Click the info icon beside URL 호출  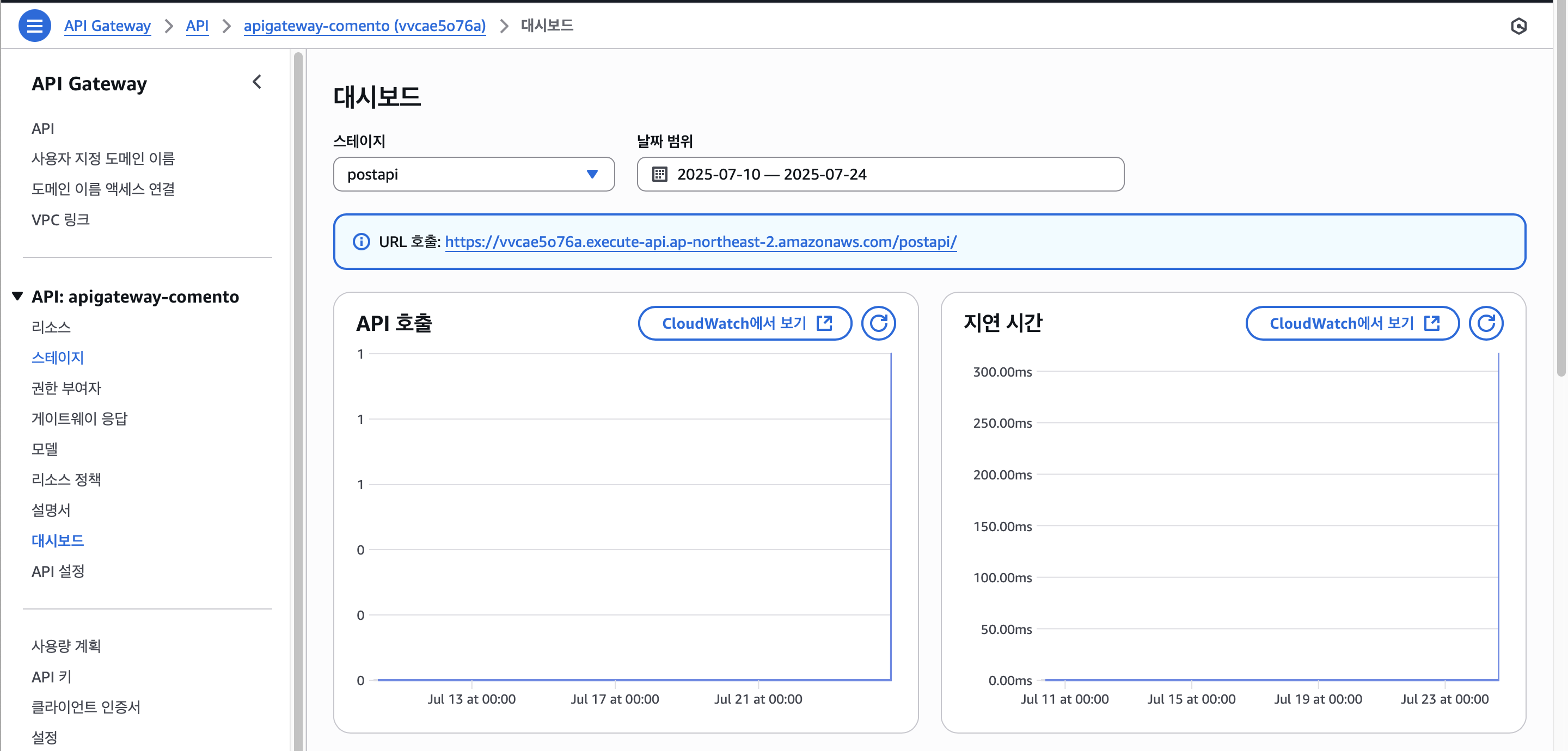pyautogui.click(x=361, y=242)
